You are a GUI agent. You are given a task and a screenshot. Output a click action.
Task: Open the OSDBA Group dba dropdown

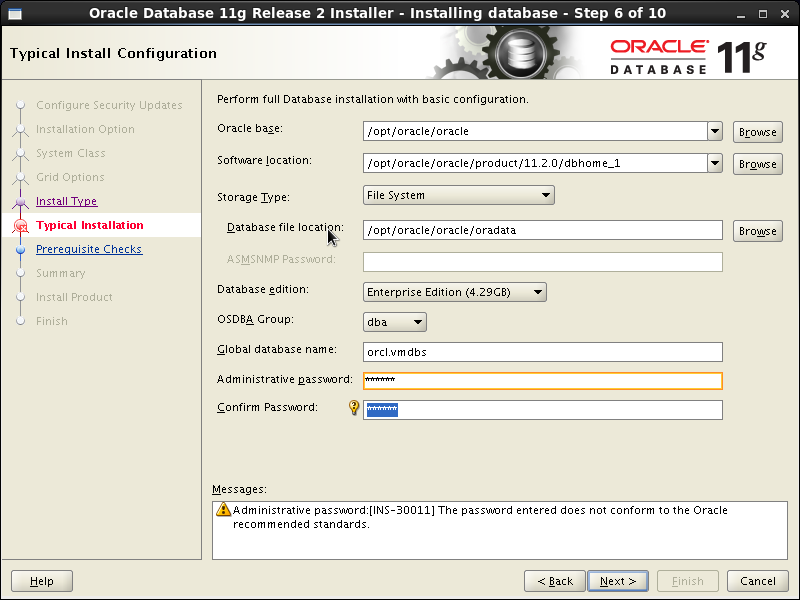394,322
